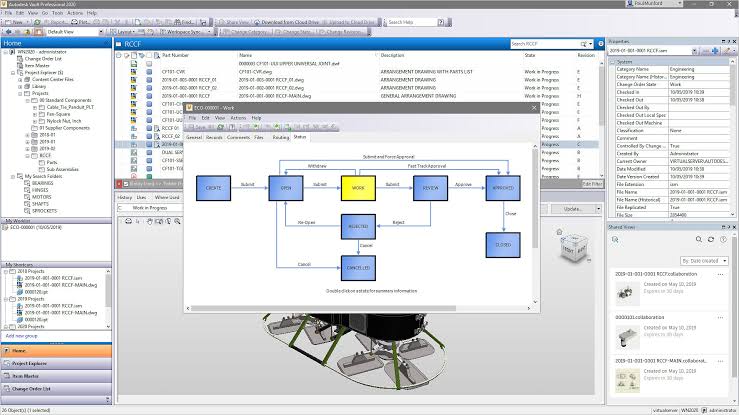Click the help icon in Shared Views
This screenshot has height=415, width=739.
coord(723,239)
